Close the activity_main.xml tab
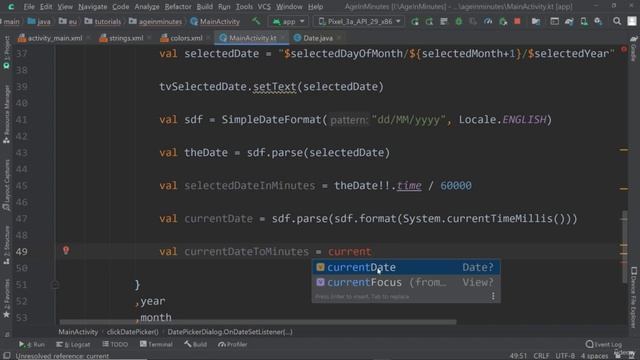This screenshot has height=360, width=640. [88, 38]
